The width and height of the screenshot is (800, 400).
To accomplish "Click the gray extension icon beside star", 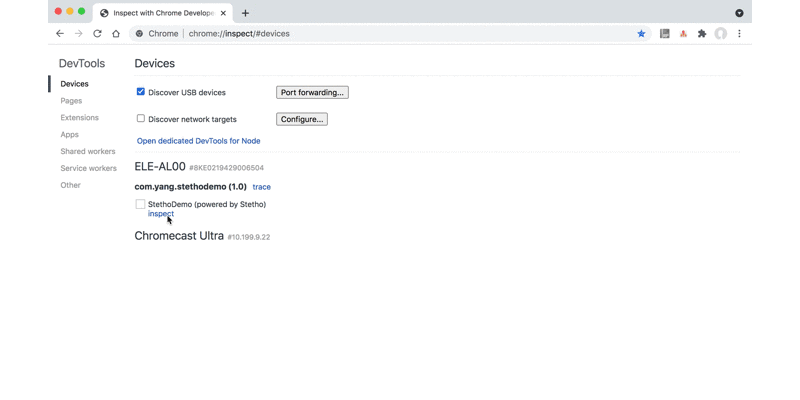I will (x=664, y=34).
